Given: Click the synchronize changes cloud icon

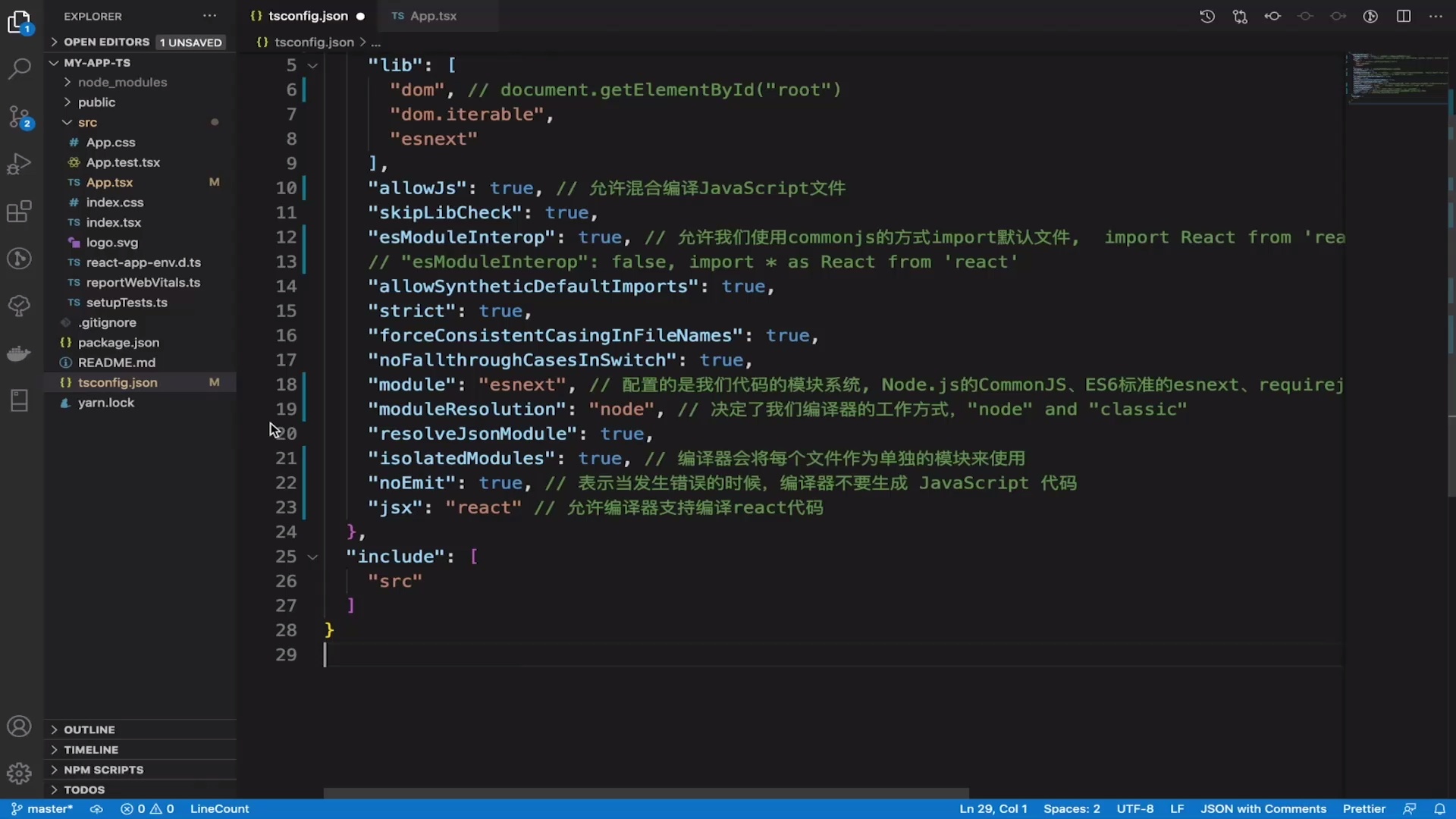Looking at the screenshot, I should (x=96, y=809).
